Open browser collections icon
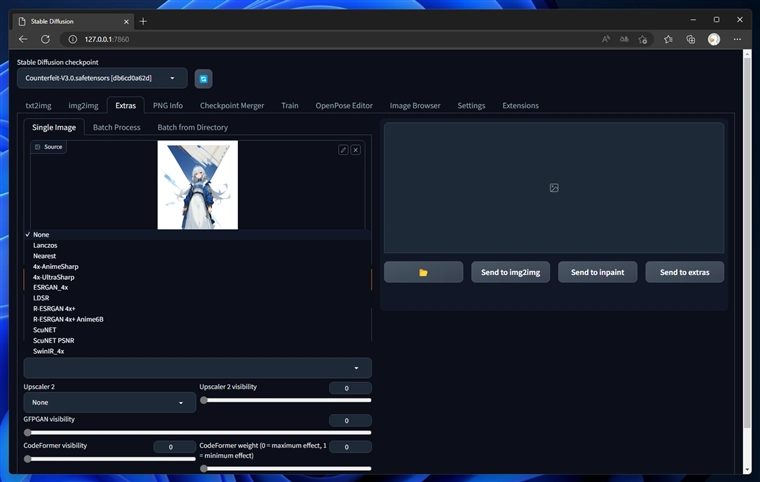This screenshot has width=760, height=482. pyautogui.click(x=691, y=39)
